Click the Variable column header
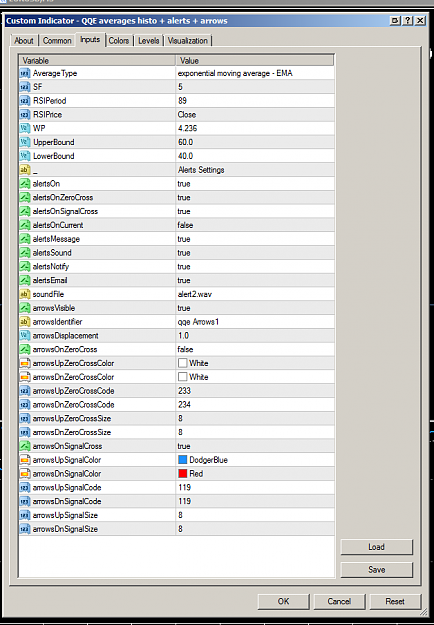Viewport: 434px width, 625px height. [x=97, y=61]
